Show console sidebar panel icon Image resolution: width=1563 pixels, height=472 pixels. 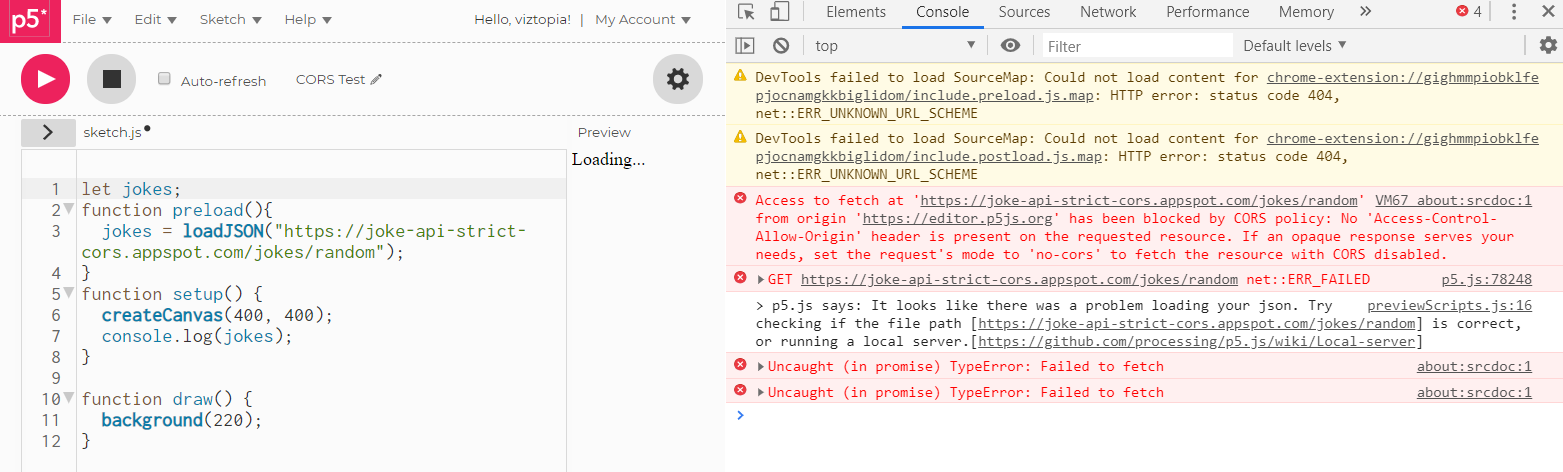[x=744, y=45]
